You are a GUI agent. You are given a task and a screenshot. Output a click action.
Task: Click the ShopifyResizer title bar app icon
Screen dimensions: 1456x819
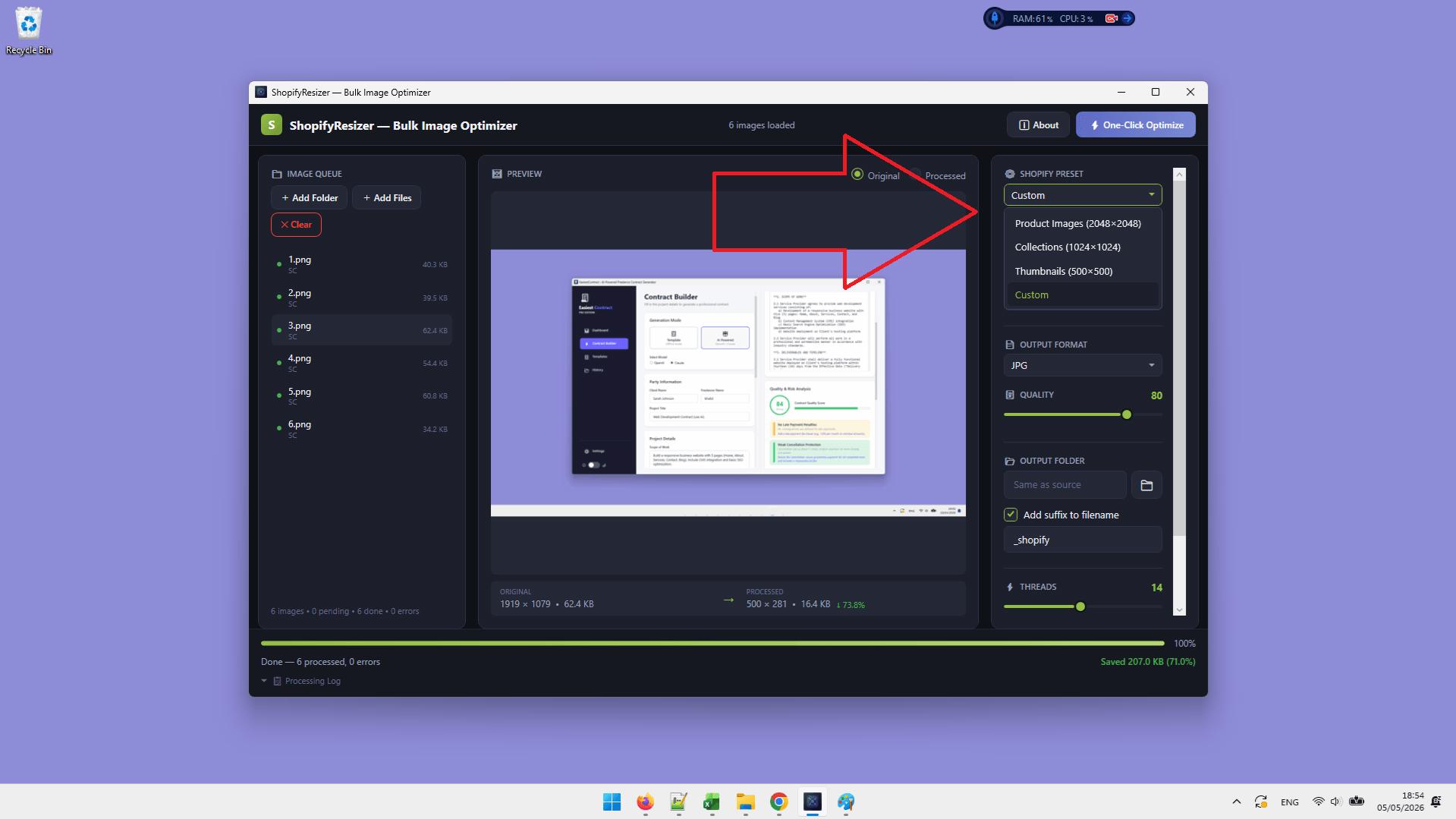coord(261,92)
